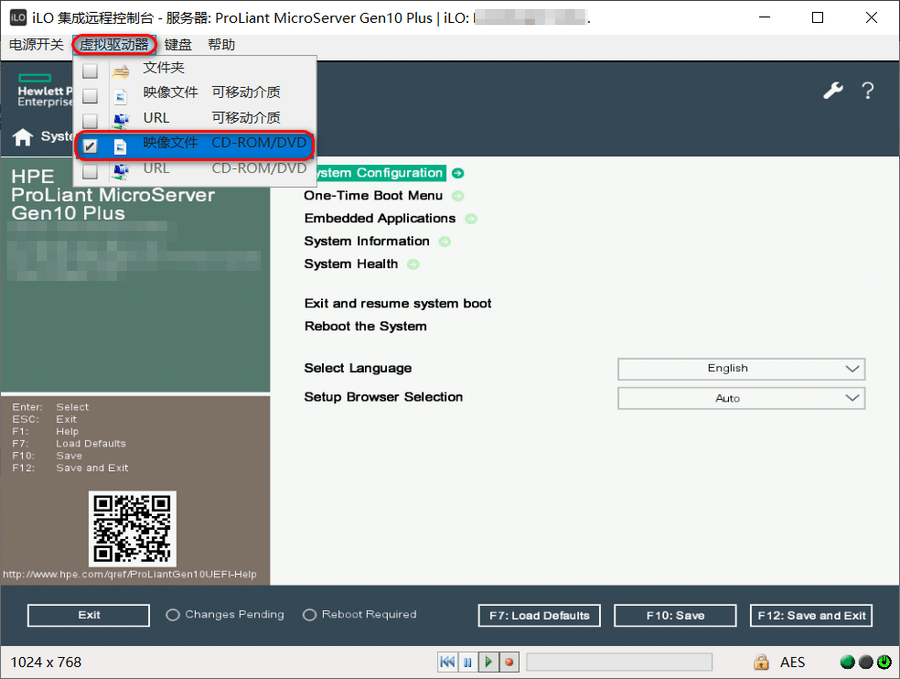
Task: Open the Select Language dropdown
Action: point(741,369)
